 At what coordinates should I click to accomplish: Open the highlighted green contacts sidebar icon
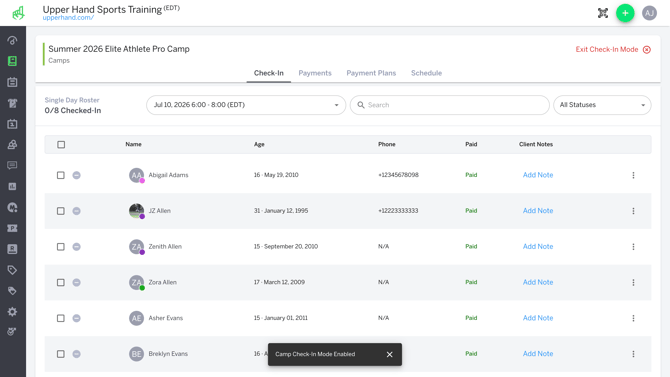(12, 61)
